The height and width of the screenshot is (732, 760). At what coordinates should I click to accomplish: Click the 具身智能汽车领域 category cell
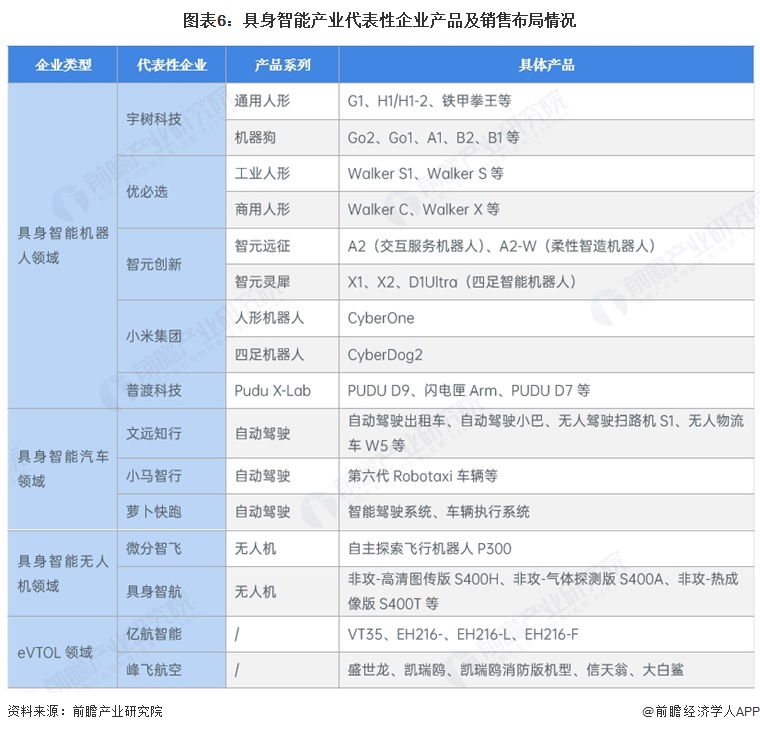click(x=63, y=469)
